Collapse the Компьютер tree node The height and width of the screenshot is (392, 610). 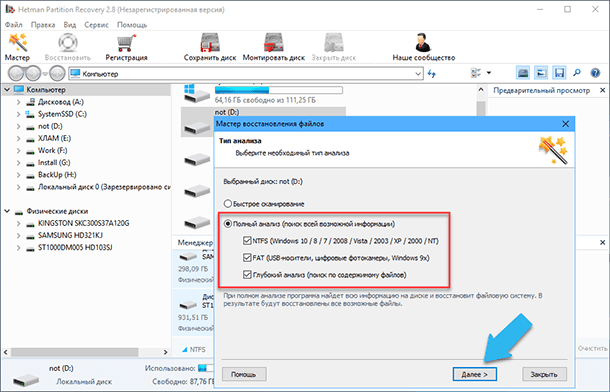click(x=7, y=90)
